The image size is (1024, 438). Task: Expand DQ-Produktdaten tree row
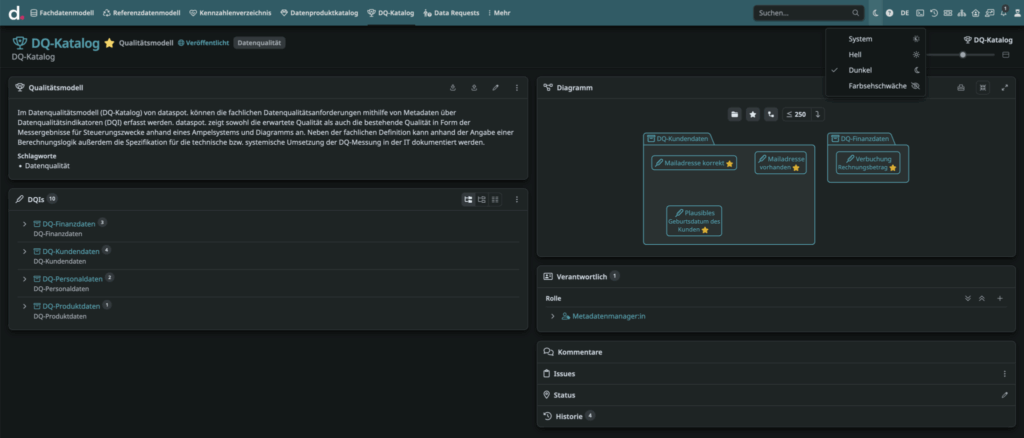click(24, 306)
